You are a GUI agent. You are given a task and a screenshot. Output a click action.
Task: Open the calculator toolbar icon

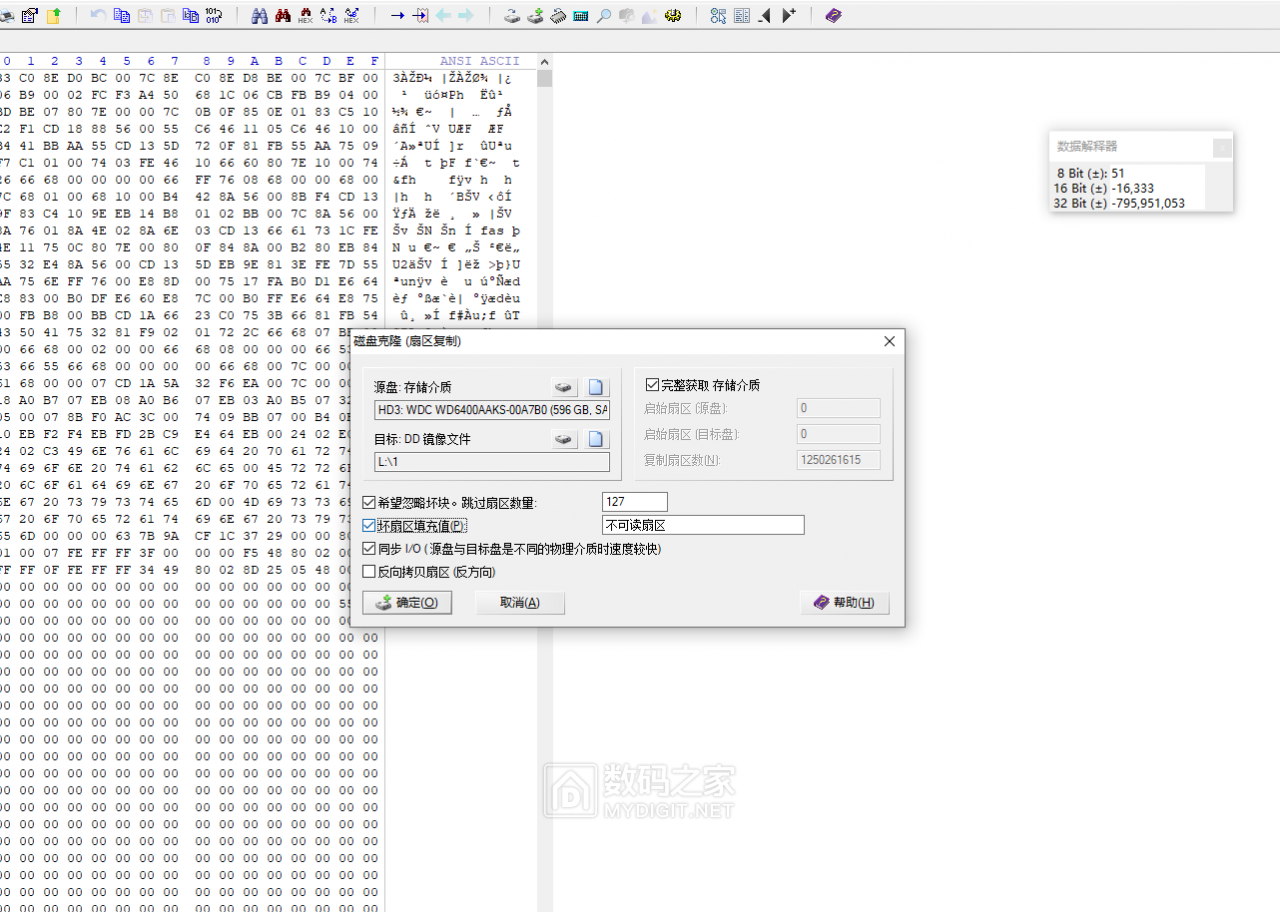(x=581, y=15)
